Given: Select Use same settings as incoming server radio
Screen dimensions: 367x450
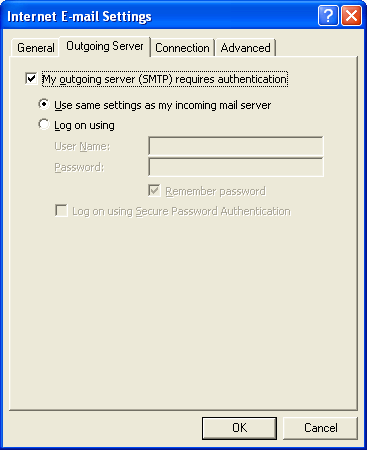Looking at the screenshot, I should click(x=44, y=104).
